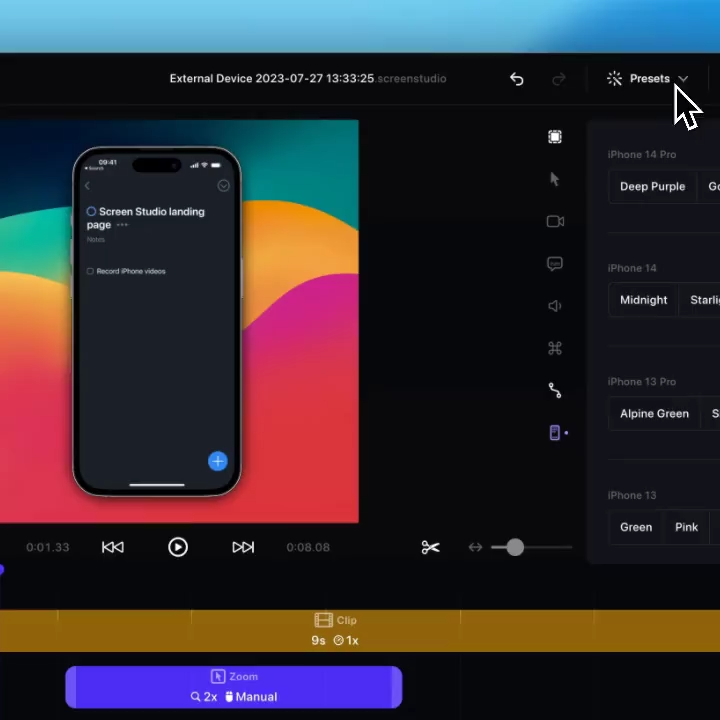The image size is (720, 720).
Task: Select the cursor settings icon
Action: click(555, 179)
